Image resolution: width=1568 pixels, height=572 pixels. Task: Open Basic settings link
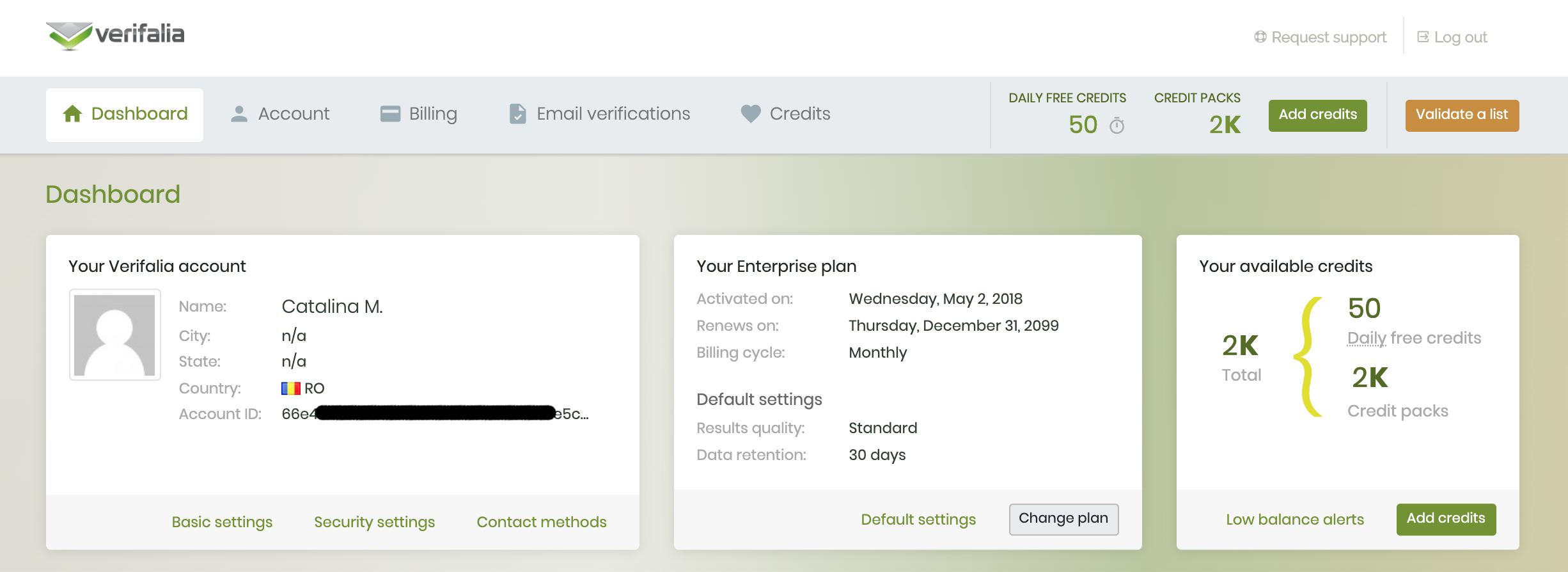click(222, 522)
